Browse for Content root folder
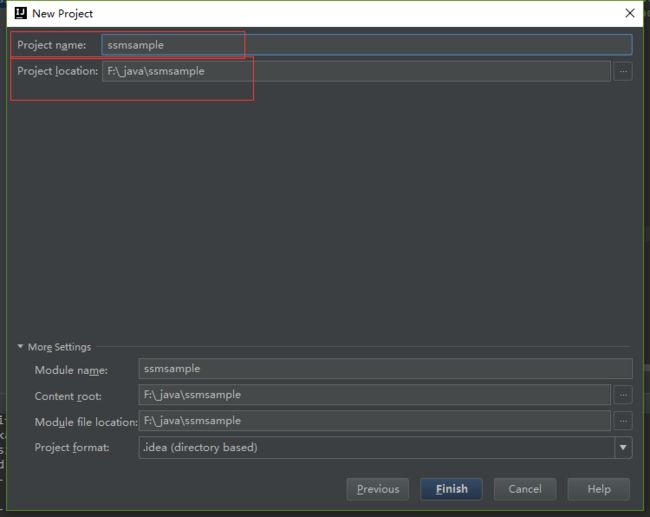650x517 pixels. (623, 395)
